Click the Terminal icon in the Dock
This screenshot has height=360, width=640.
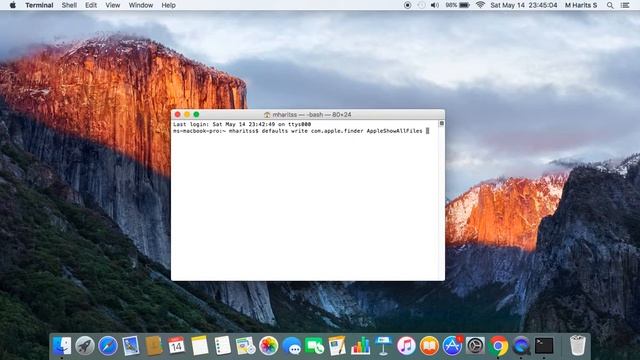click(x=544, y=346)
